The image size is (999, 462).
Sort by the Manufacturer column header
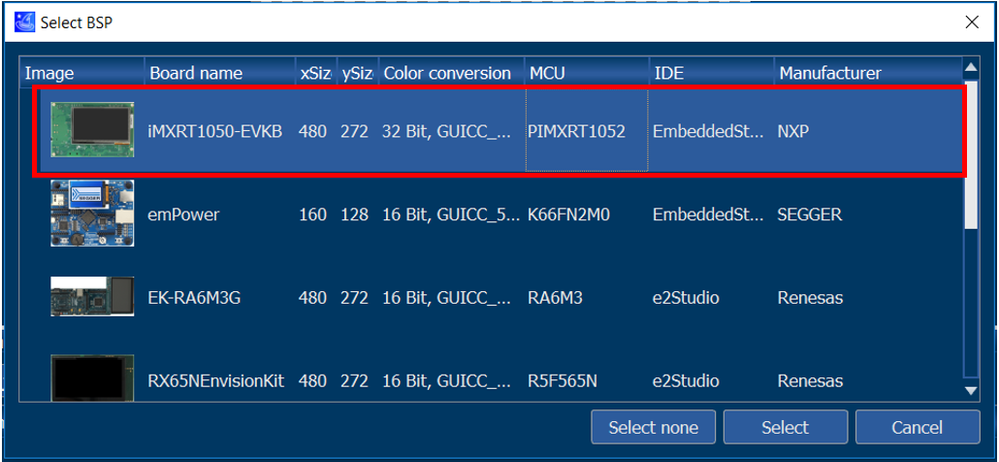pyautogui.click(x=830, y=73)
